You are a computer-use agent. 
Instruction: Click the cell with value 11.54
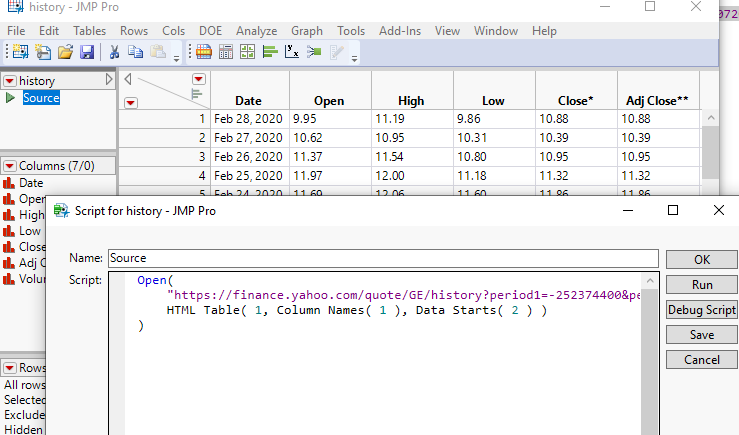(412, 156)
